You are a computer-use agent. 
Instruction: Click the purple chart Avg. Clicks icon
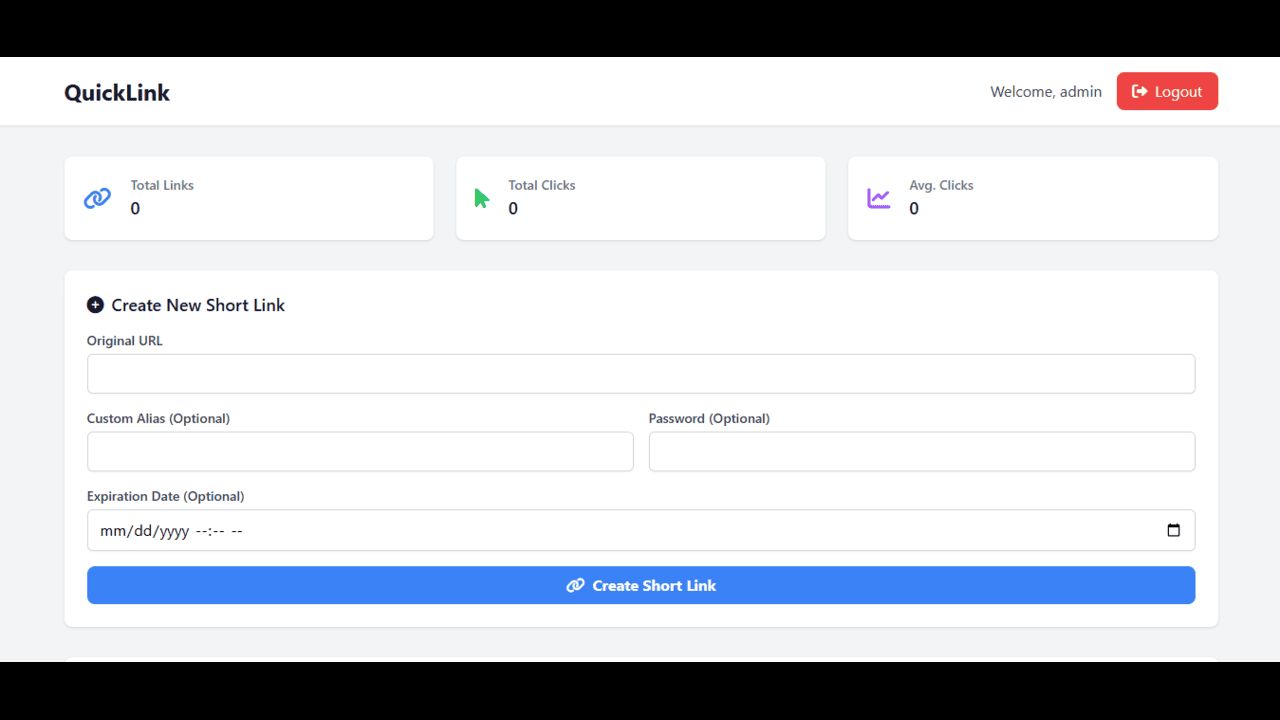(x=878, y=198)
